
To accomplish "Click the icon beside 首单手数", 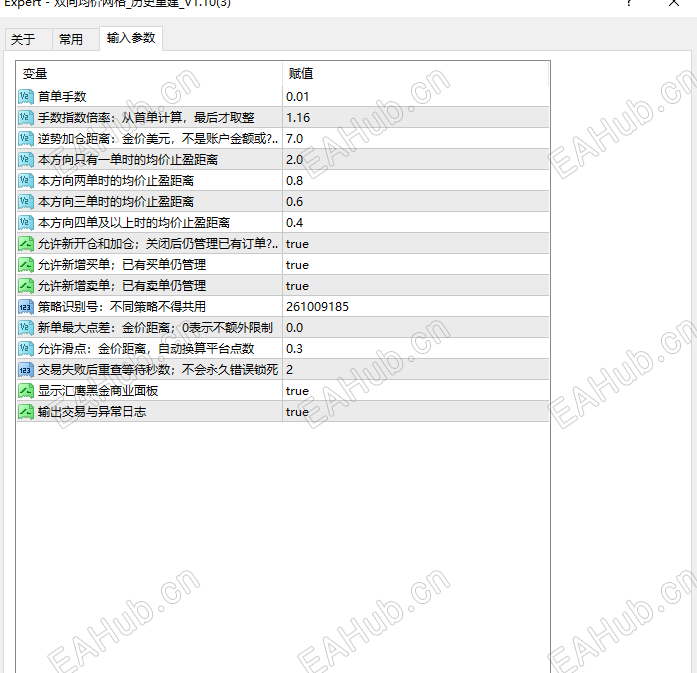I will click(26, 96).
